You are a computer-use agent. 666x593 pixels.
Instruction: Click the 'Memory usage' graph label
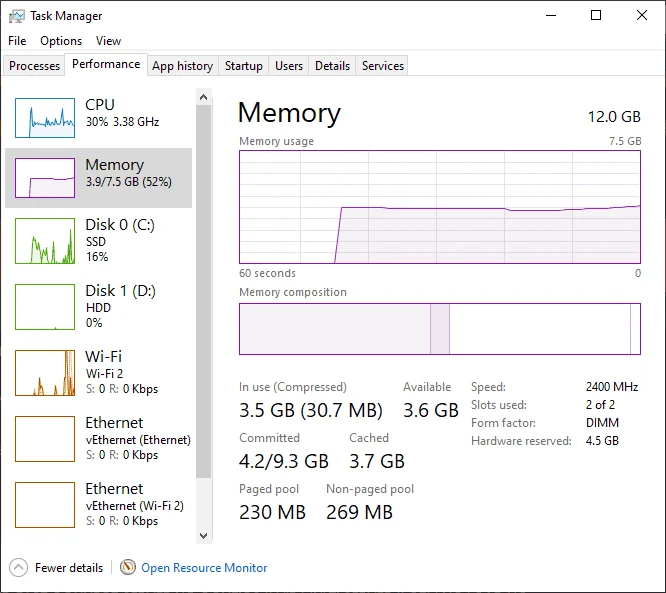pos(277,141)
